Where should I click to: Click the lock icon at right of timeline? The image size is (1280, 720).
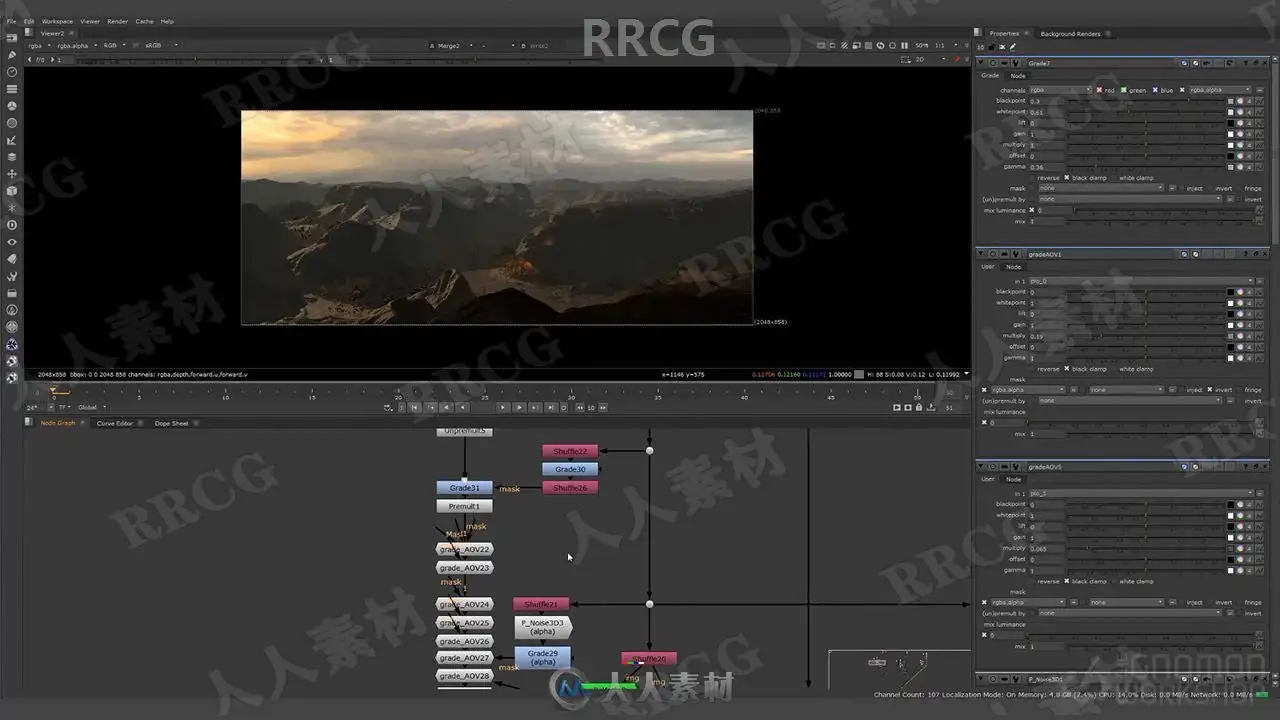pos(920,407)
